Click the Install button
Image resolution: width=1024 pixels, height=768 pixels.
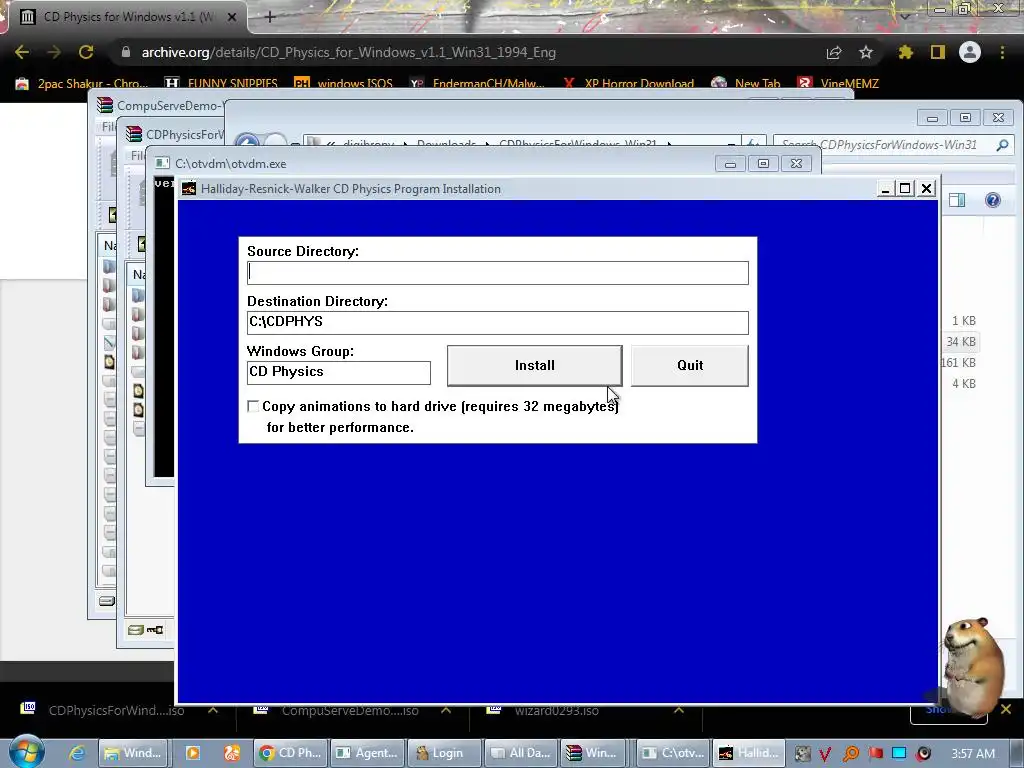click(534, 366)
